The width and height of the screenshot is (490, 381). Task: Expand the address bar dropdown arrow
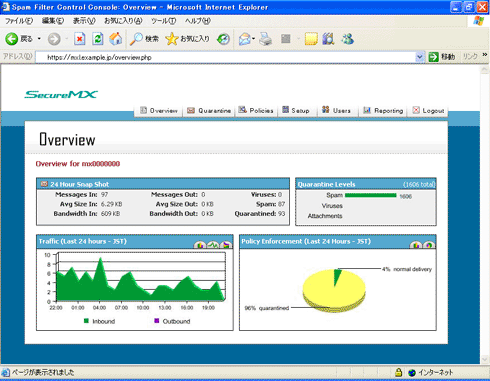point(420,57)
